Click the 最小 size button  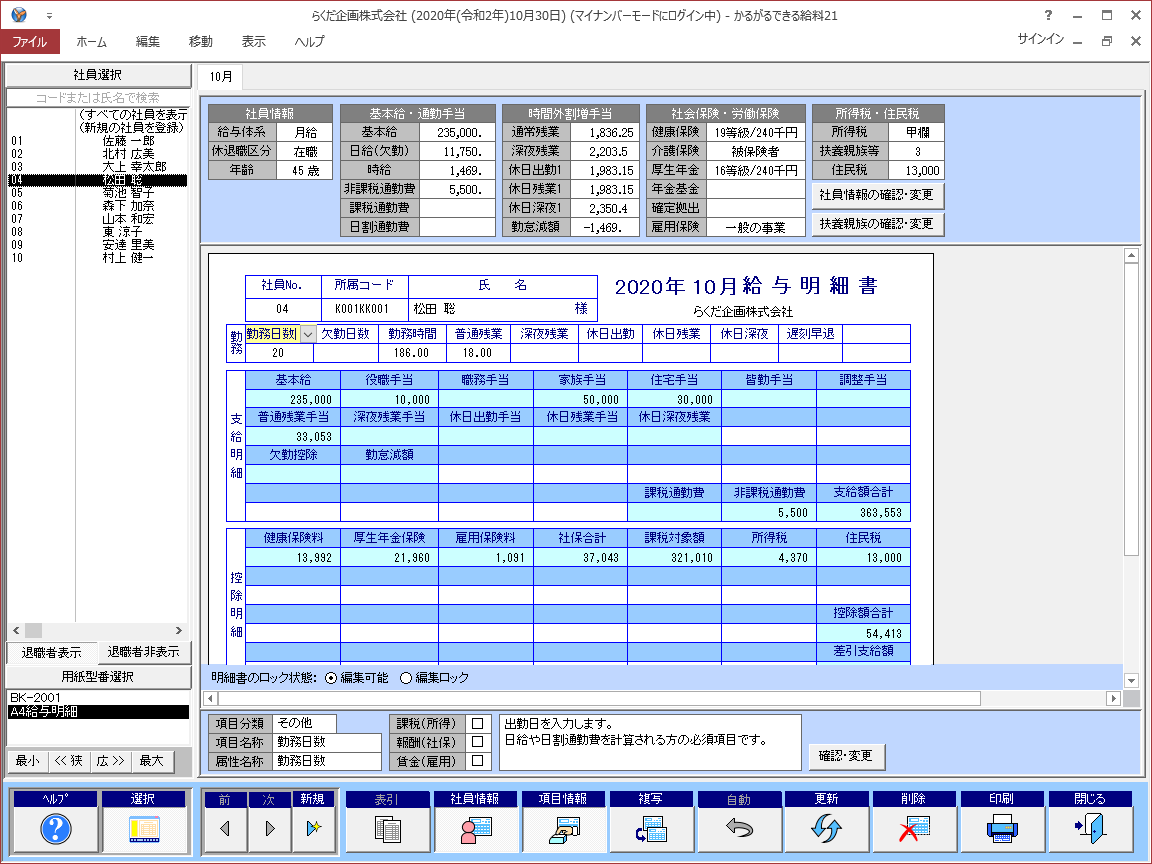coord(28,761)
